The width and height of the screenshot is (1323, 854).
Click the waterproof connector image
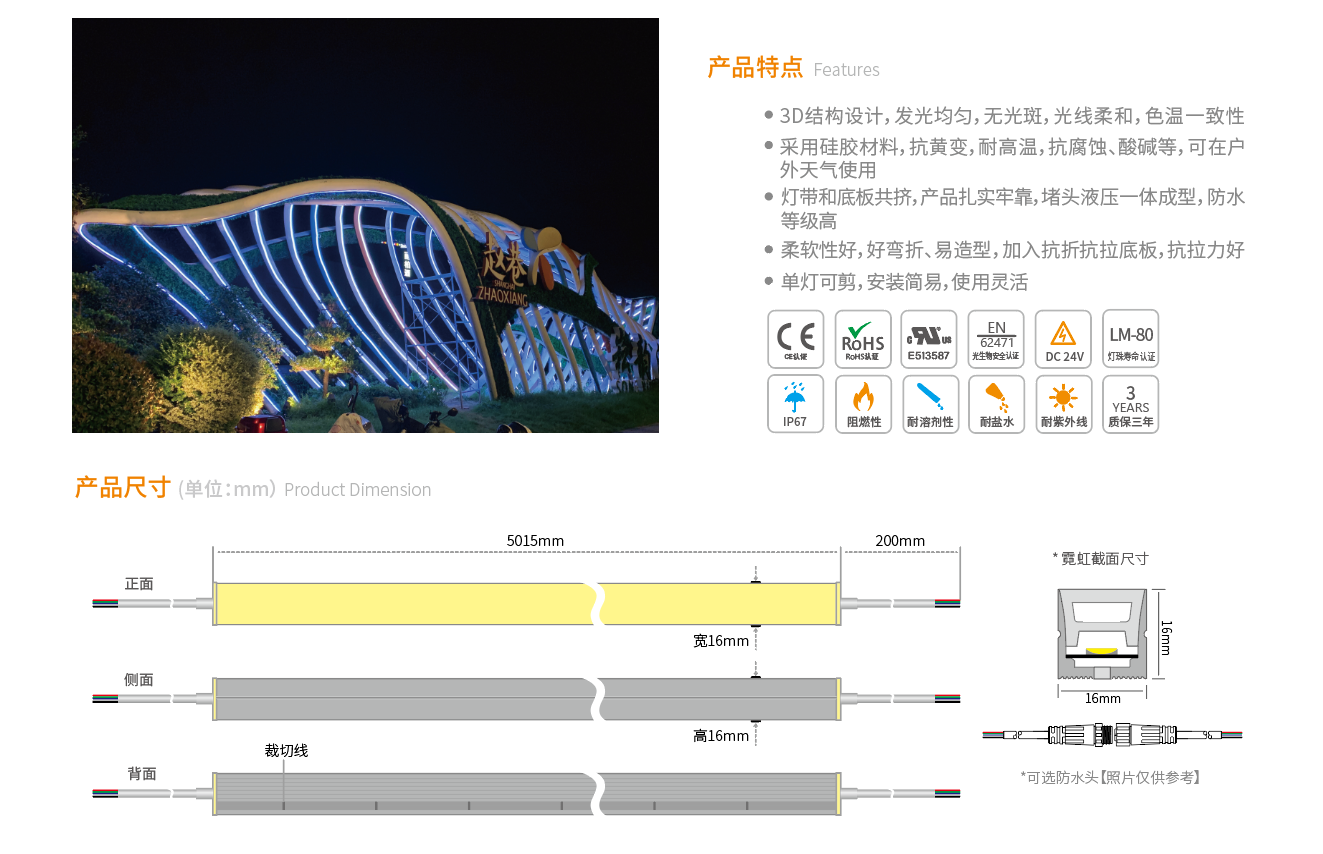tap(1112, 735)
